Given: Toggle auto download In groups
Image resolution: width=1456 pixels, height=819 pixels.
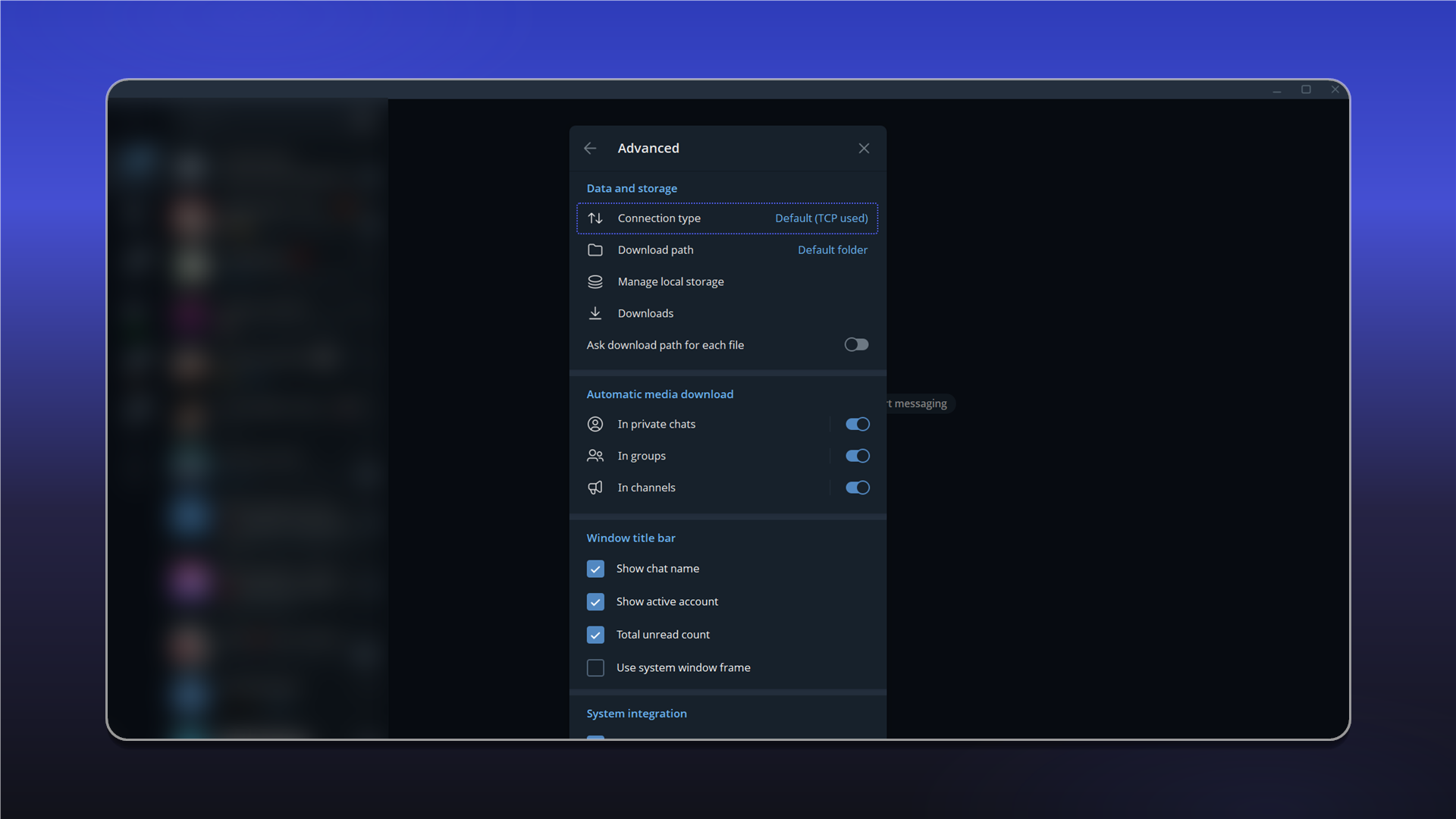Looking at the screenshot, I should pyautogui.click(x=858, y=456).
